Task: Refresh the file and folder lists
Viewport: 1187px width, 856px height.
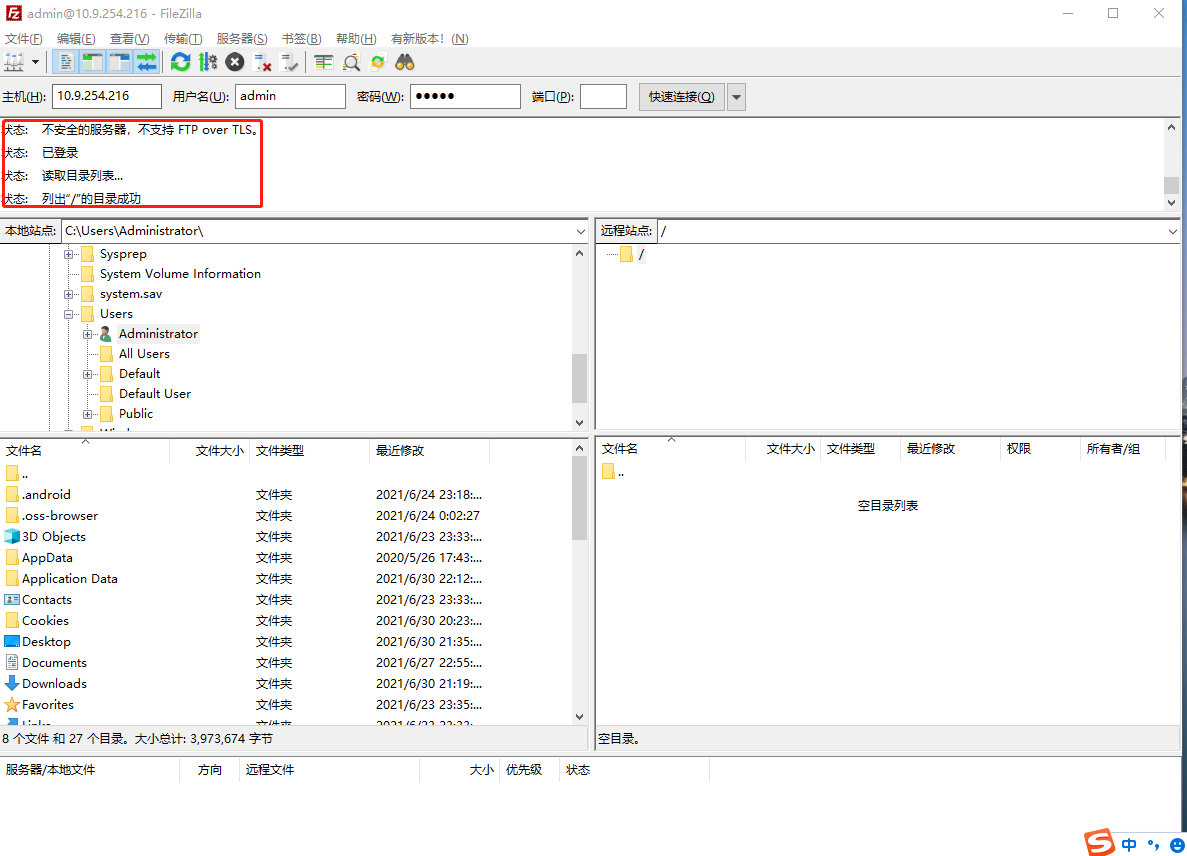Action: [180, 63]
